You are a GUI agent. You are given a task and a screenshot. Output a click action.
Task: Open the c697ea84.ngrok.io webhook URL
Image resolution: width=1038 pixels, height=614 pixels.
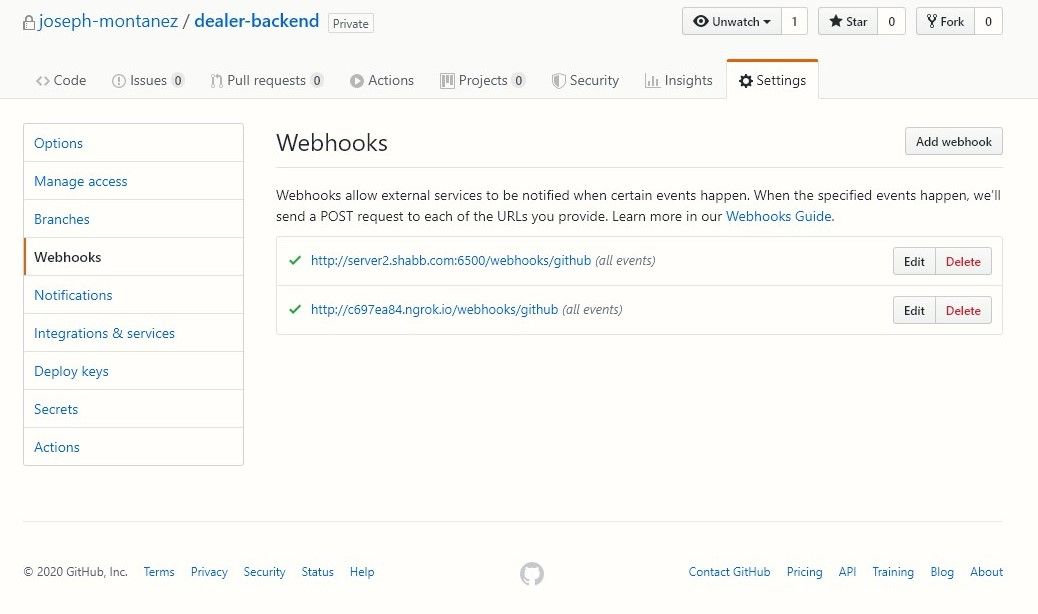click(x=434, y=310)
